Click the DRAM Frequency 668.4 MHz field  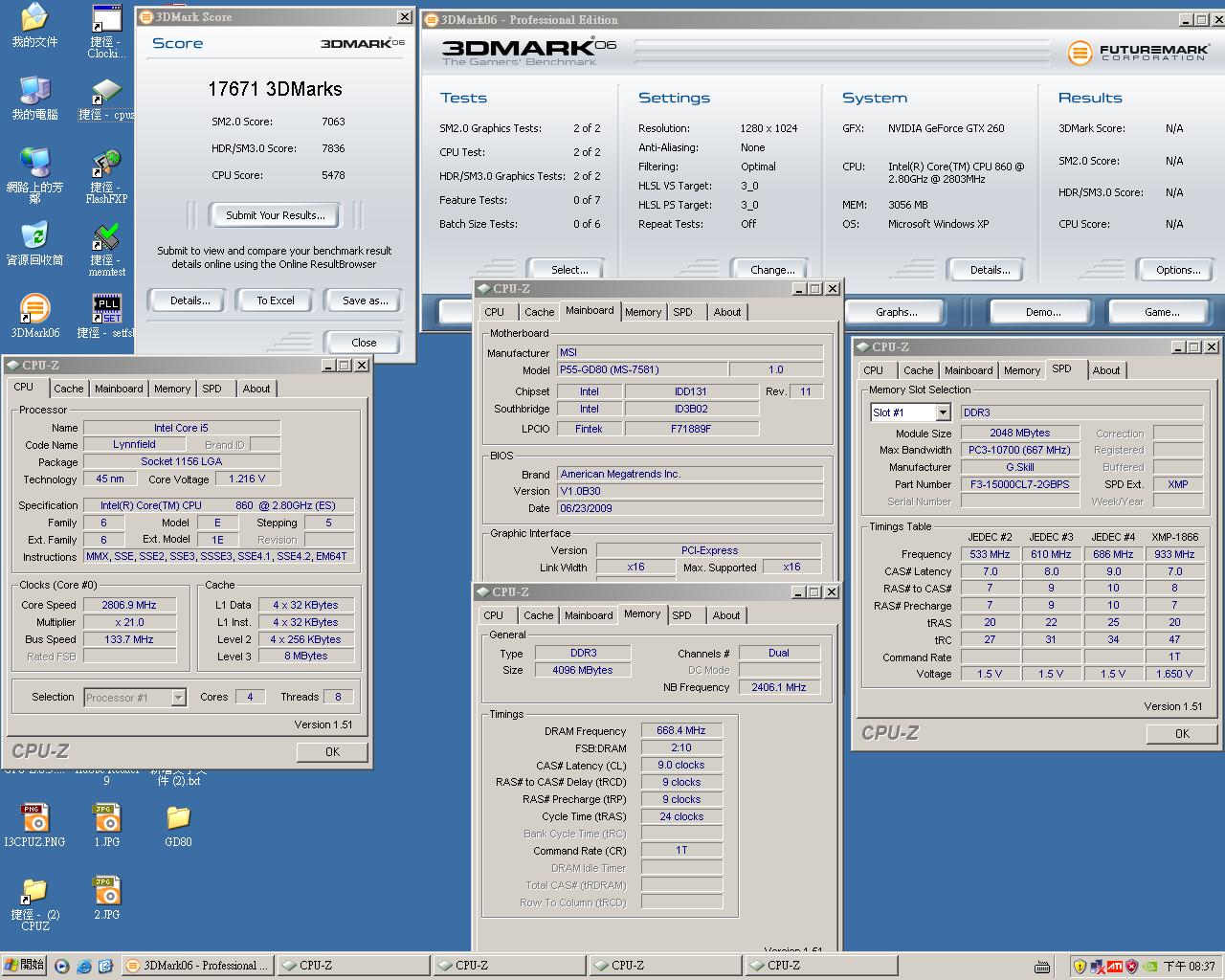tap(681, 730)
